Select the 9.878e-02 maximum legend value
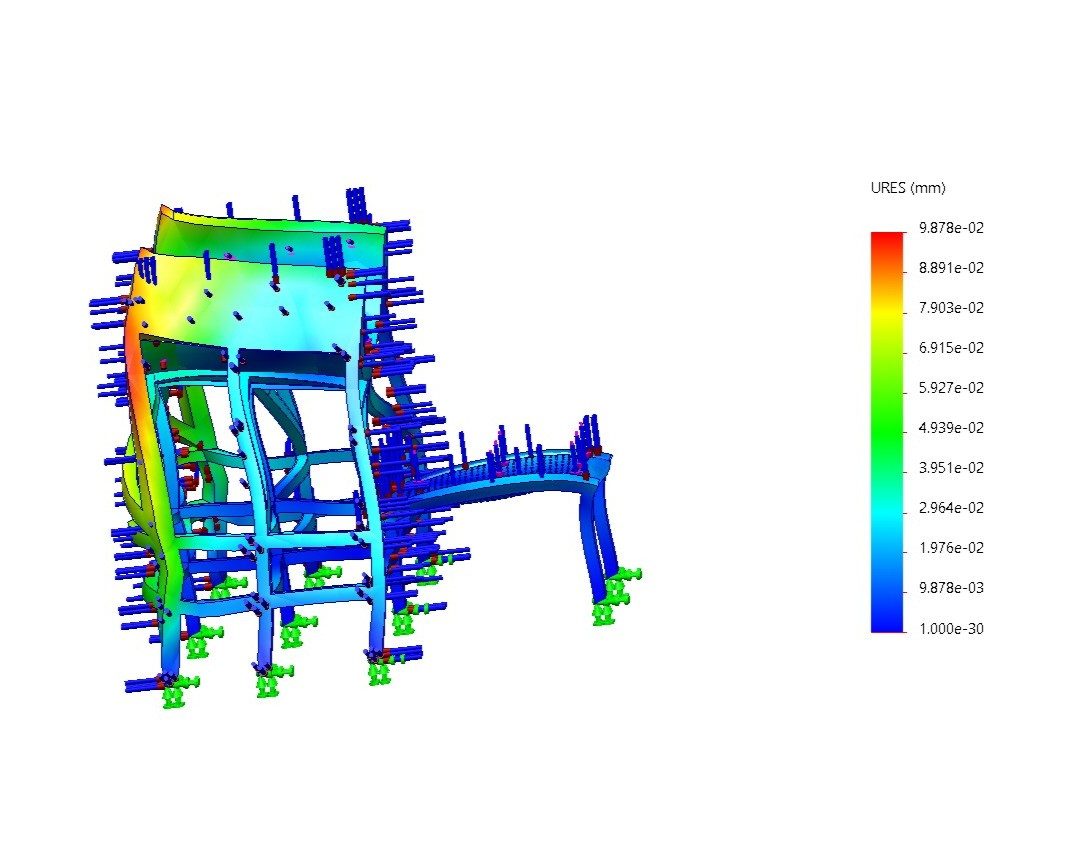 pyautogui.click(x=951, y=228)
